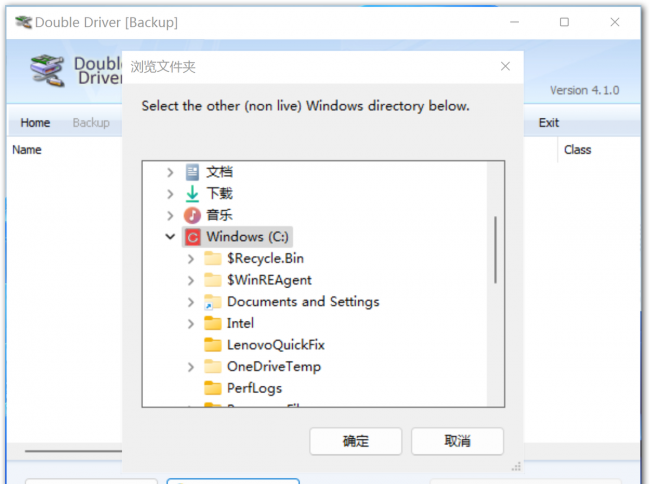Click the folder tree vertical scrollbar thumb
This screenshot has height=484, width=650.
(495, 250)
